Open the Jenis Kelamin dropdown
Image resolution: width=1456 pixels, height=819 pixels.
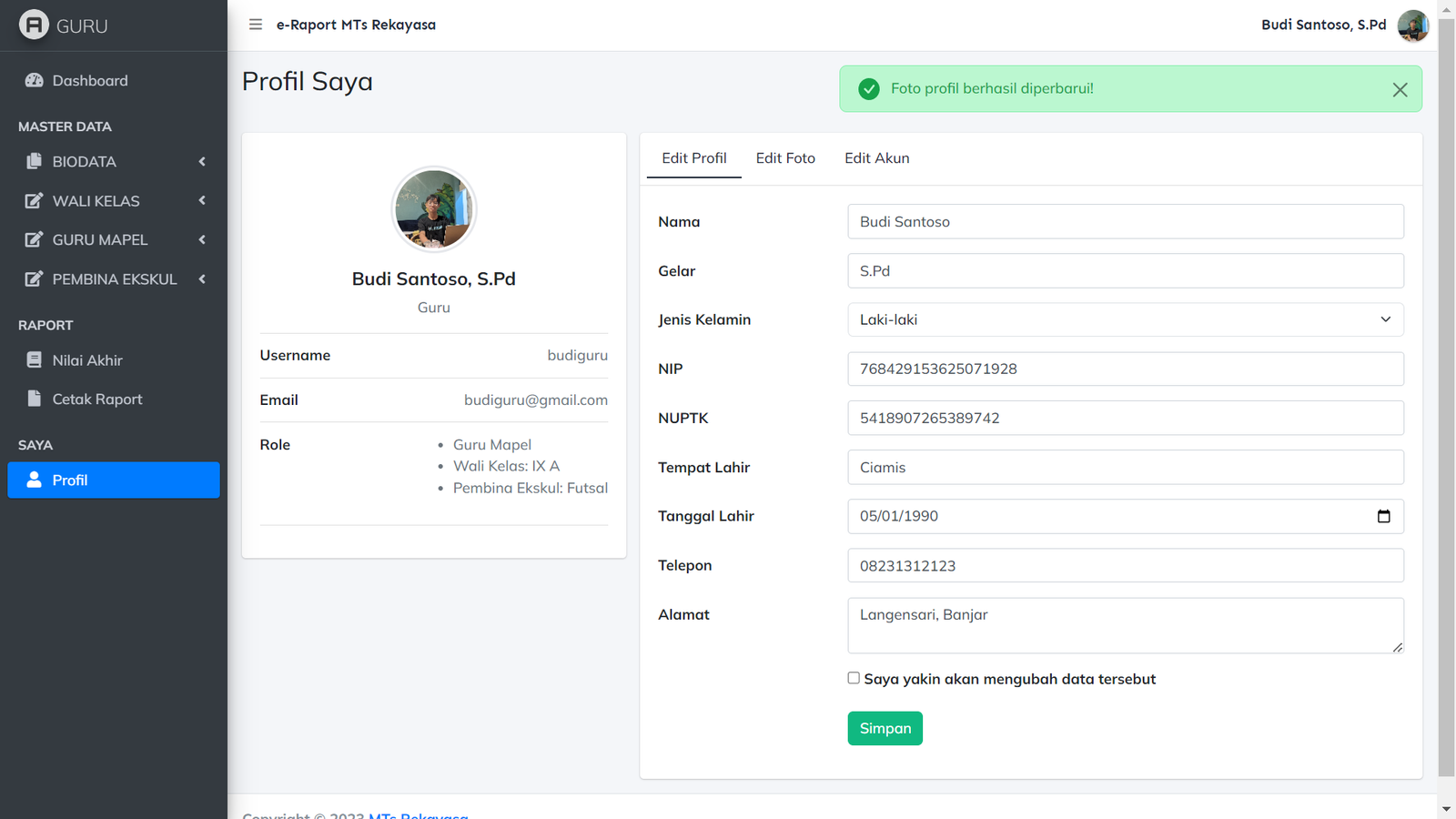click(1125, 320)
